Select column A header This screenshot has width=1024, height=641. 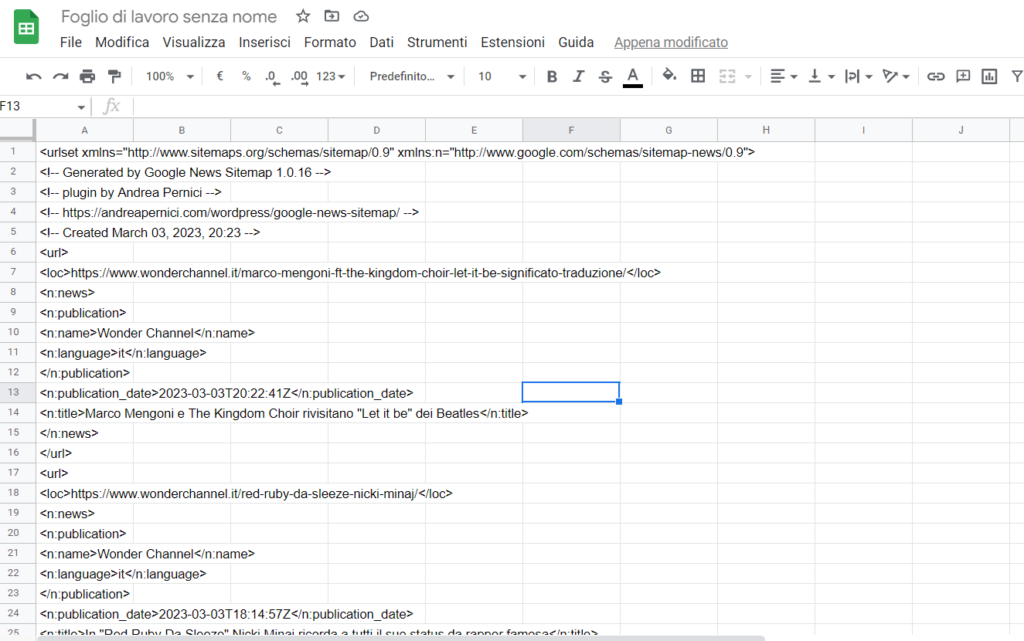(84, 131)
